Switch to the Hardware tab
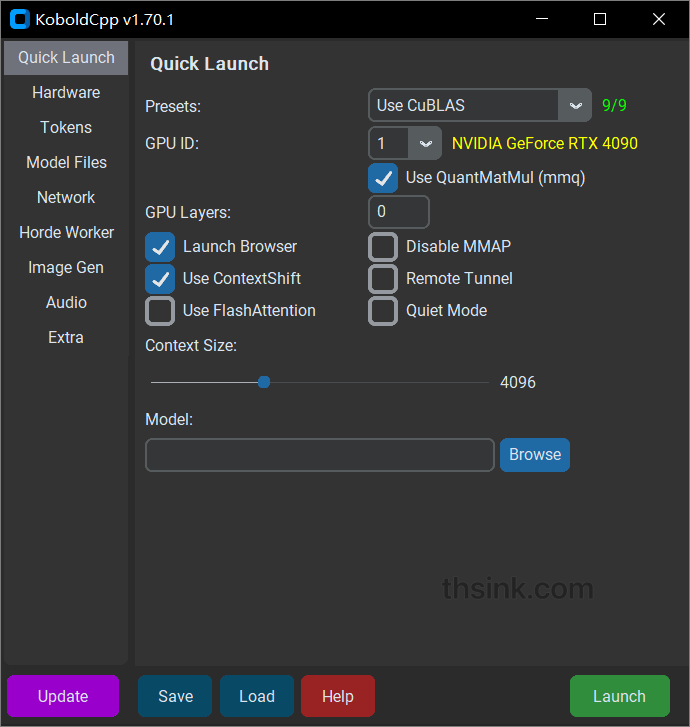This screenshot has height=727, width=690. click(x=66, y=93)
